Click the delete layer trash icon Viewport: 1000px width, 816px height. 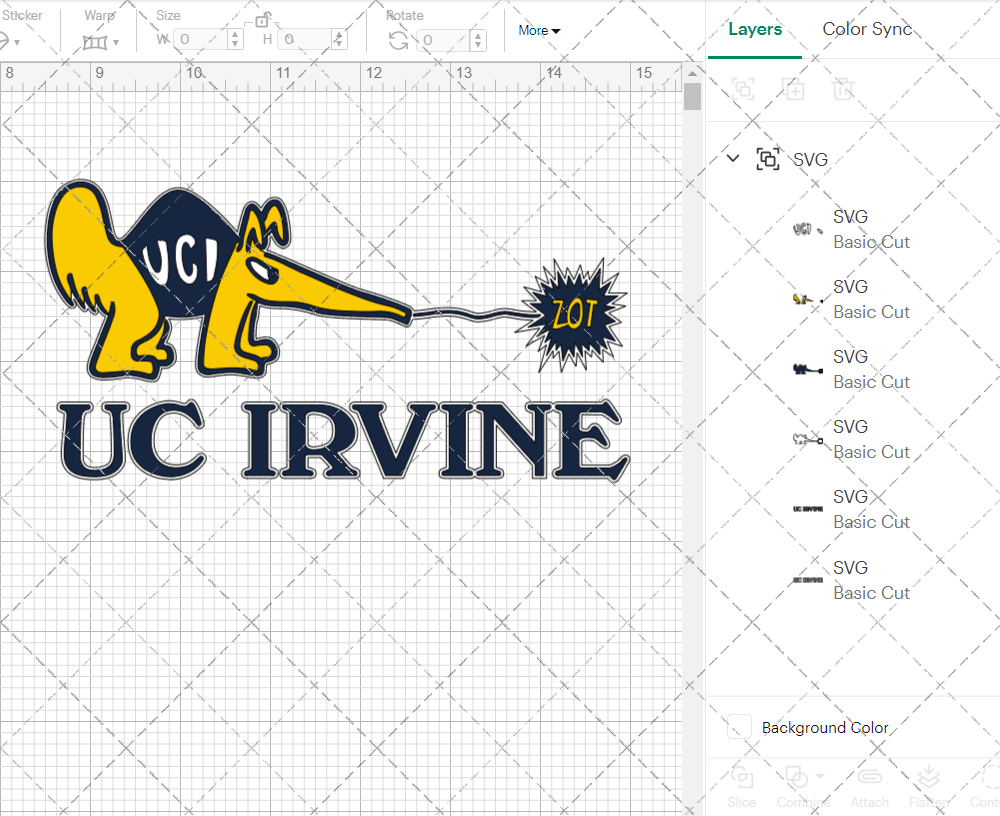tap(844, 89)
